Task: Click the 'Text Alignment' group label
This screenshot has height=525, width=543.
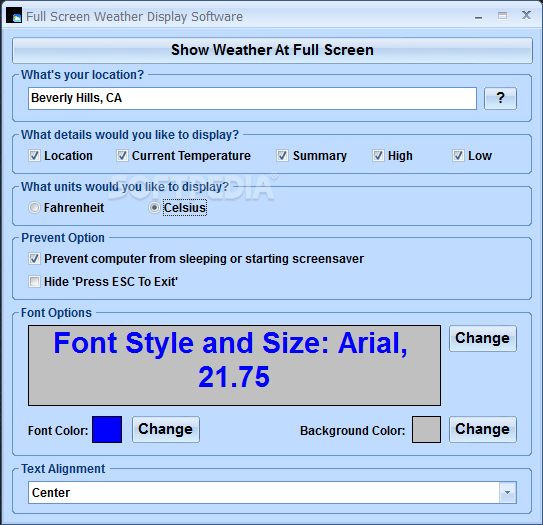Action: (63, 469)
